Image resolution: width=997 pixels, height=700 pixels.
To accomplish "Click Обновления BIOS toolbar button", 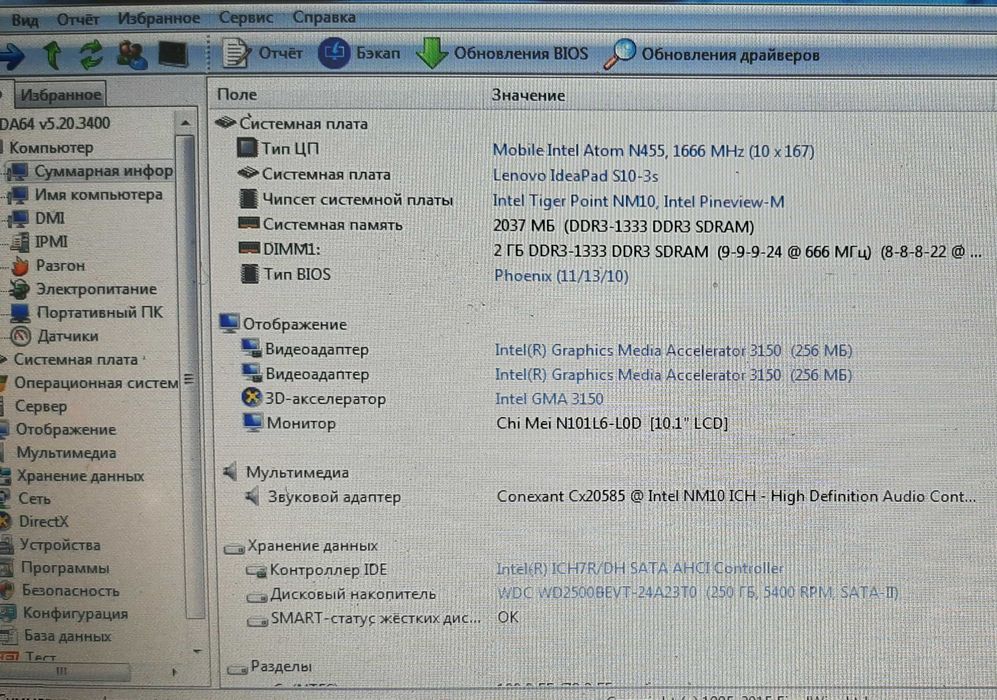I will 502,53.
